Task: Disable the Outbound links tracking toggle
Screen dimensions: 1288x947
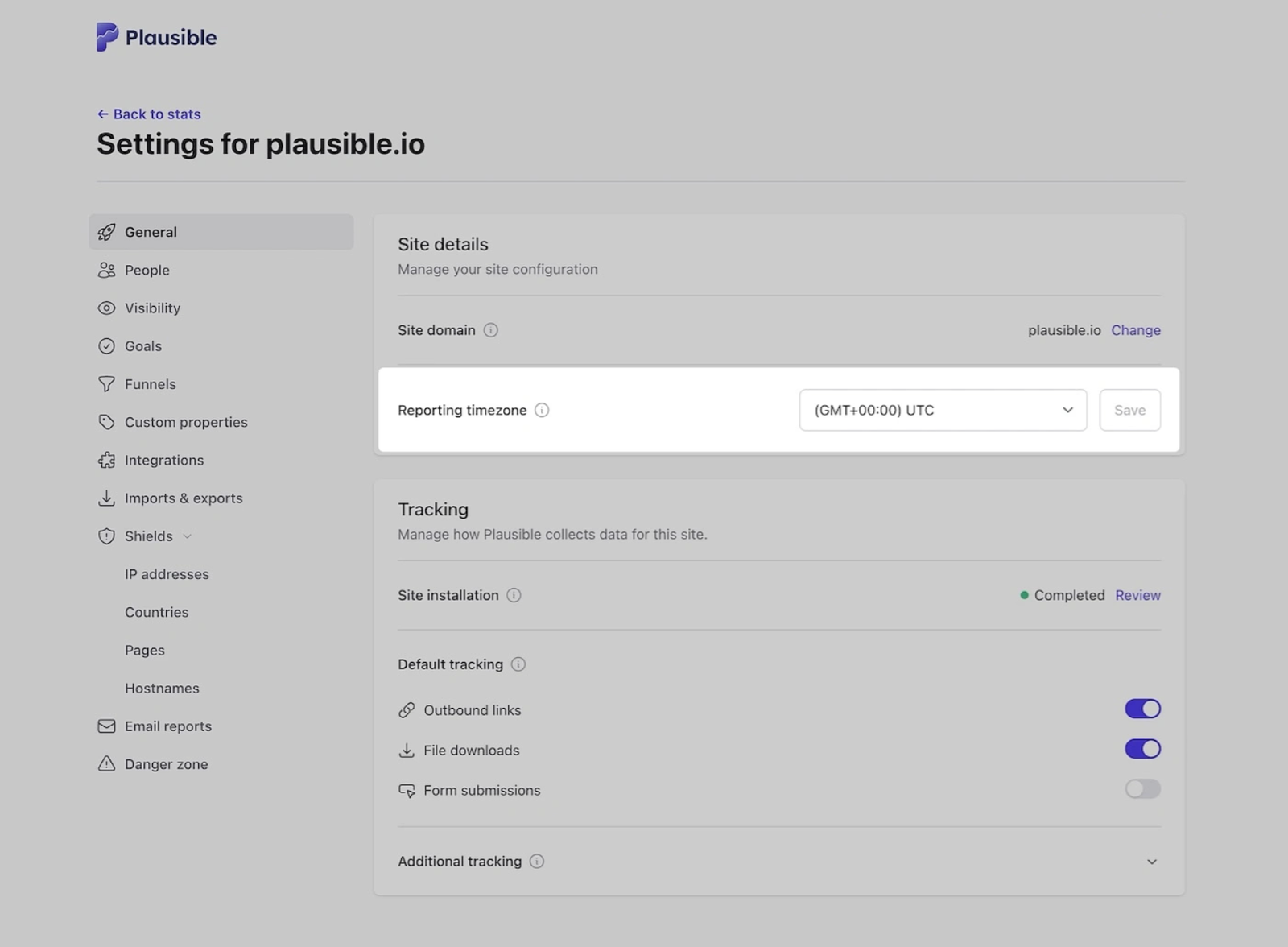Action: point(1142,709)
